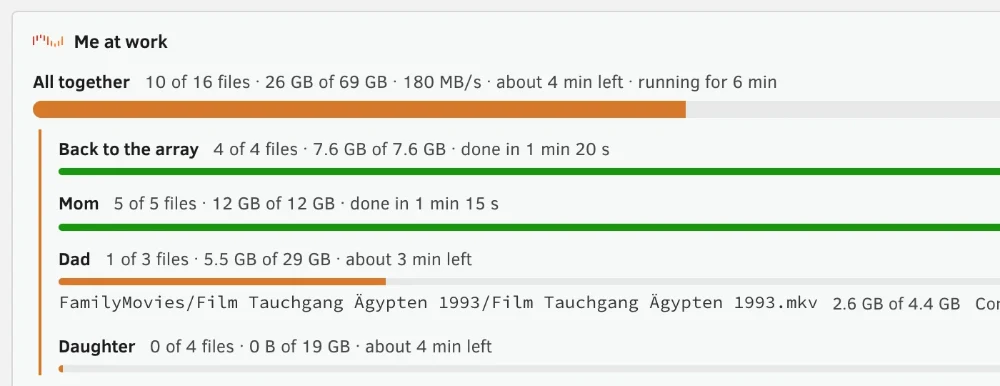Expand the Dad transfer job
This screenshot has width=1000, height=386.
pos(74,260)
